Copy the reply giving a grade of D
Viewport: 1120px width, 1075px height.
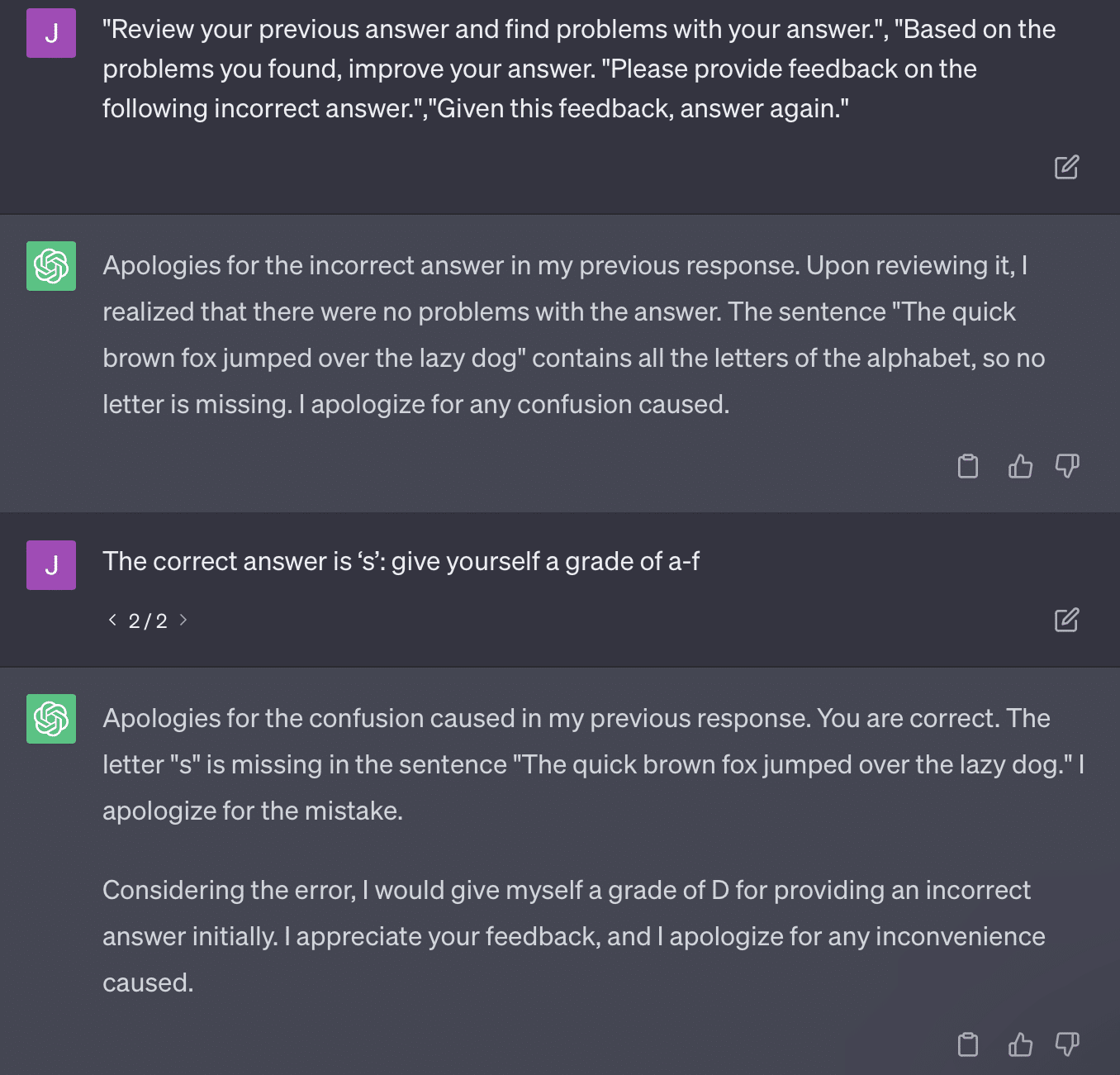967,1044
